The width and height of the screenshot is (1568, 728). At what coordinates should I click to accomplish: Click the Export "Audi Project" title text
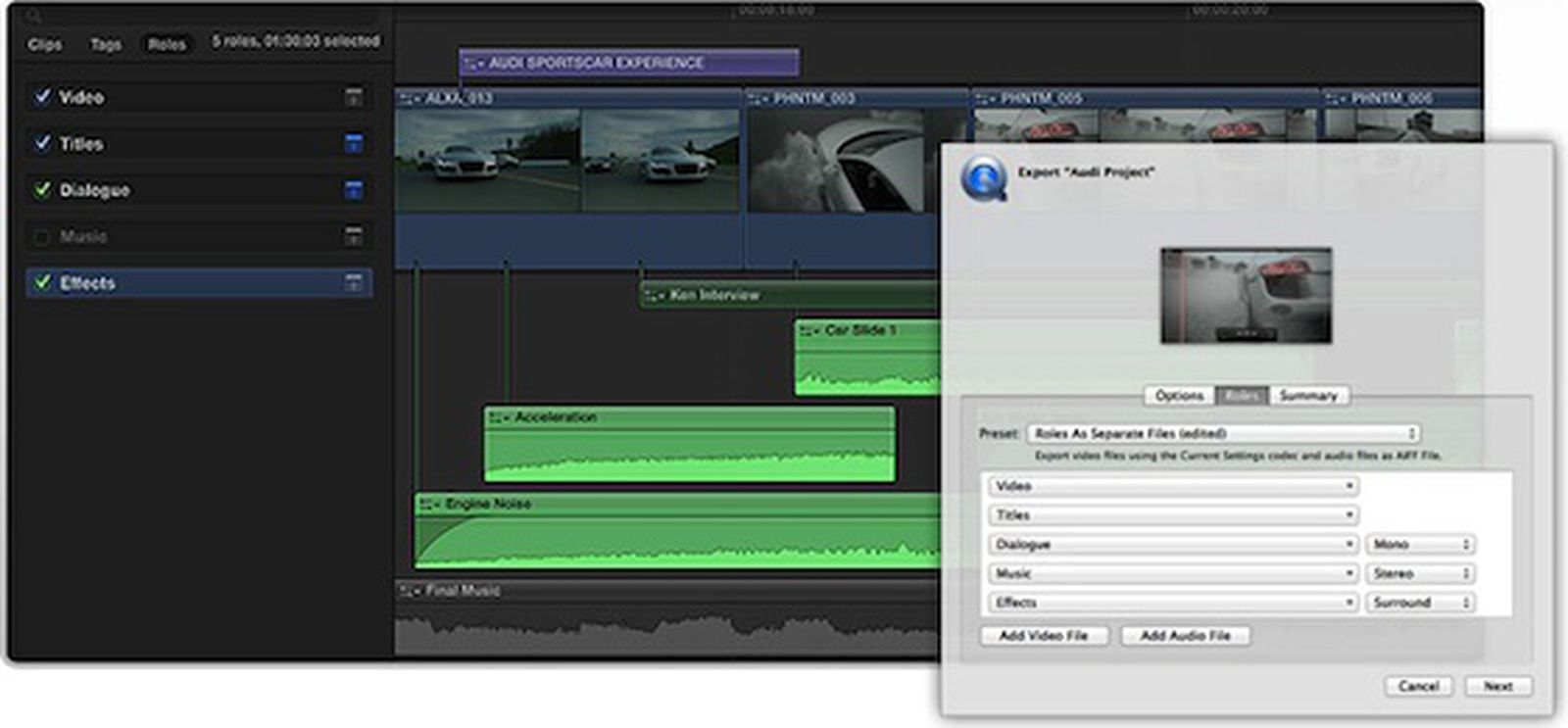coord(1086,172)
